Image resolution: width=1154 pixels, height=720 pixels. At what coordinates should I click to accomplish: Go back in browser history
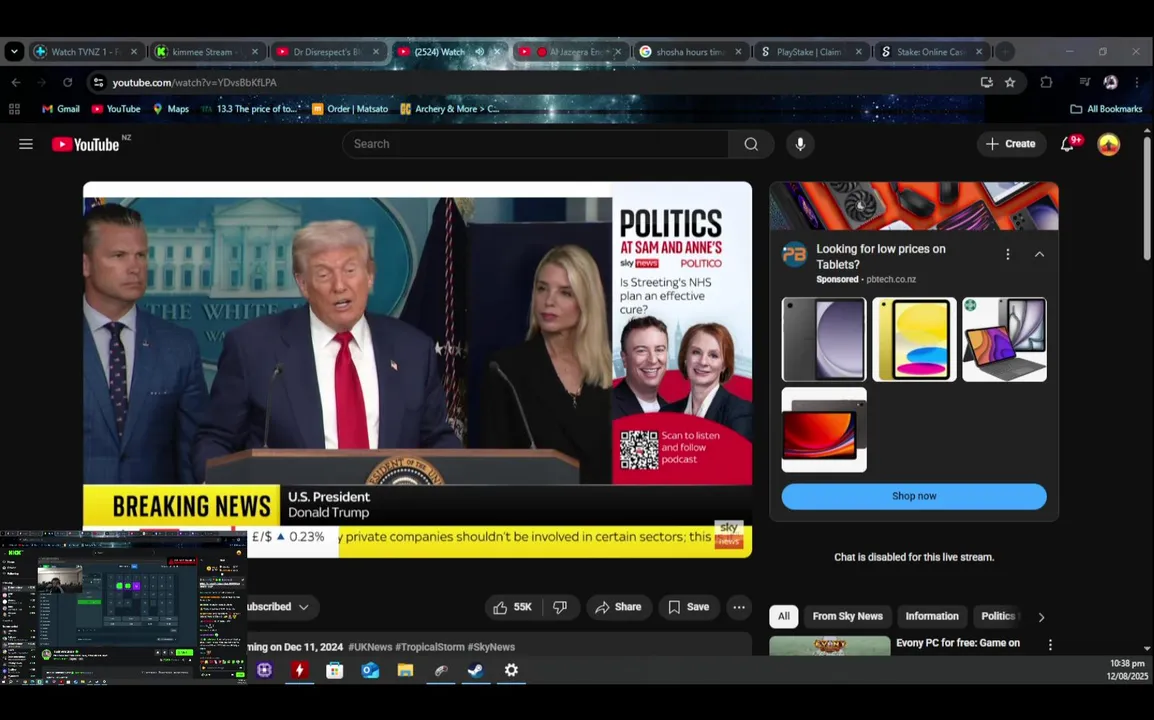[x=16, y=82]
